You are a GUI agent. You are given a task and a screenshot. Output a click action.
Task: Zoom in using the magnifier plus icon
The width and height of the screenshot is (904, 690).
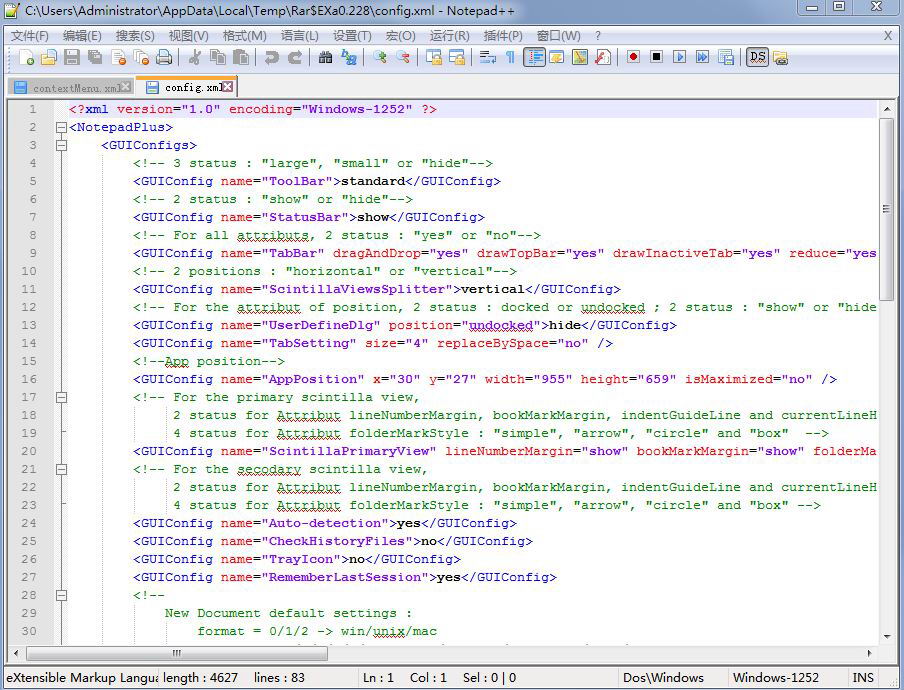(379, 57)
